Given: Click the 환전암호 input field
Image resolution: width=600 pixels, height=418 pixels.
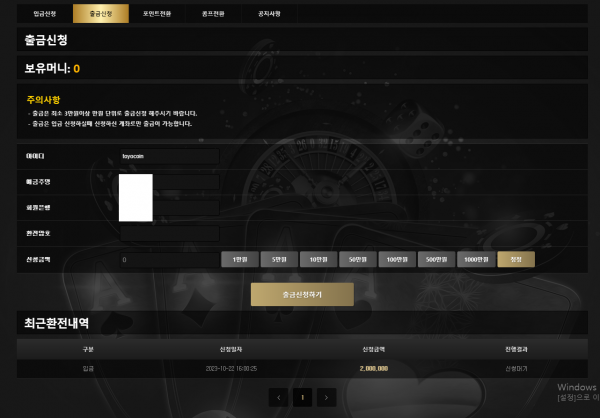Looking at the screenshot, I should [168, 233].
